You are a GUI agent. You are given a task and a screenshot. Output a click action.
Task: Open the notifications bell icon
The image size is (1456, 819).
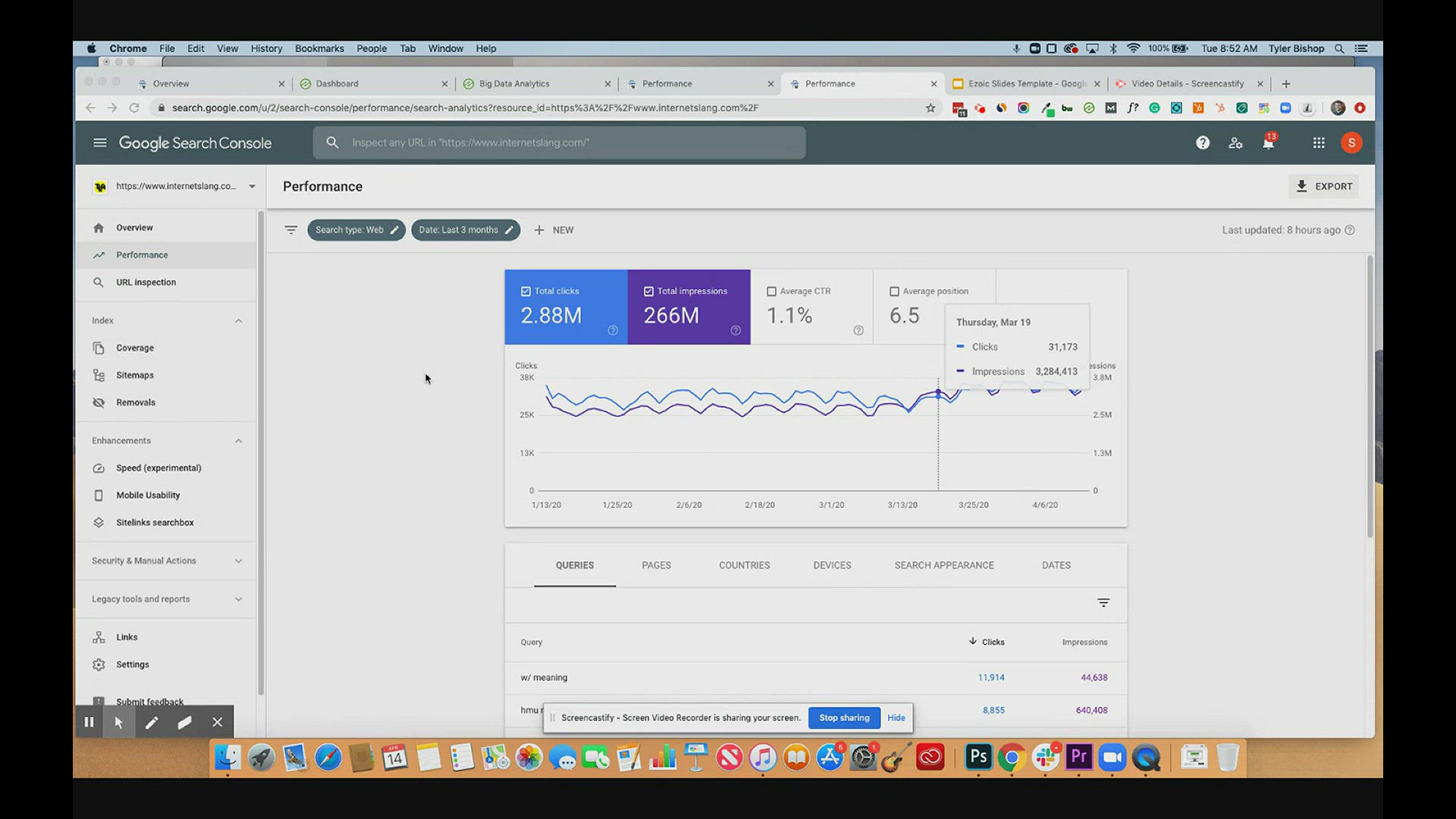1268,143
